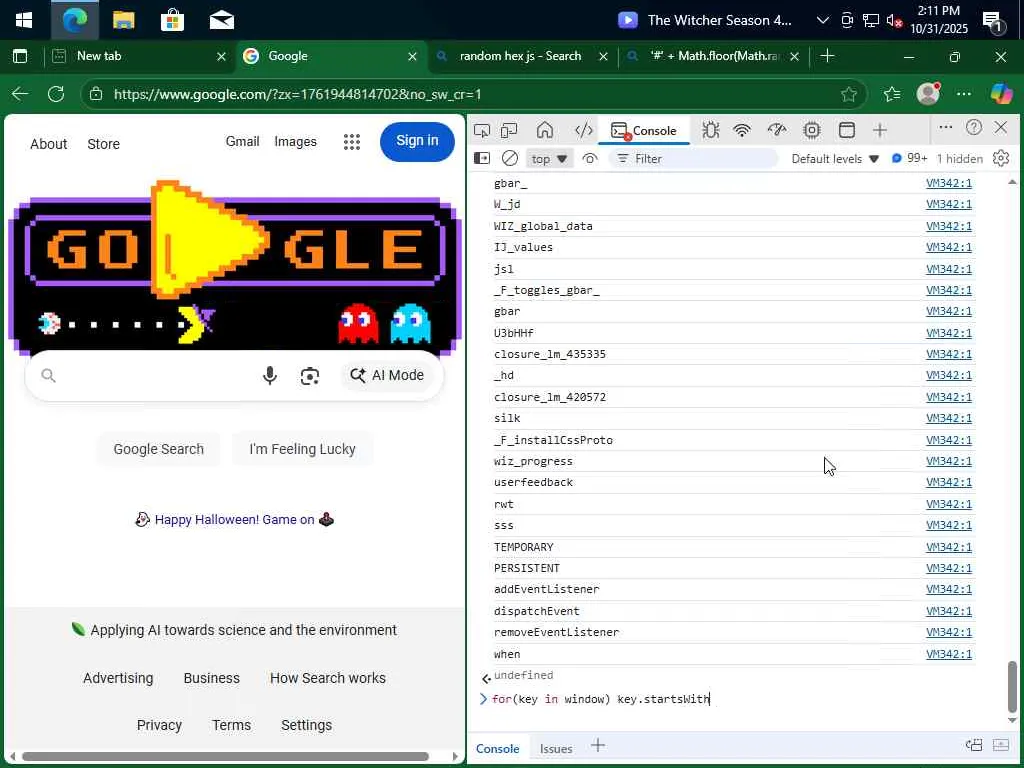
Task: Search by image camera icon
Action: click(x=310, y=376)
